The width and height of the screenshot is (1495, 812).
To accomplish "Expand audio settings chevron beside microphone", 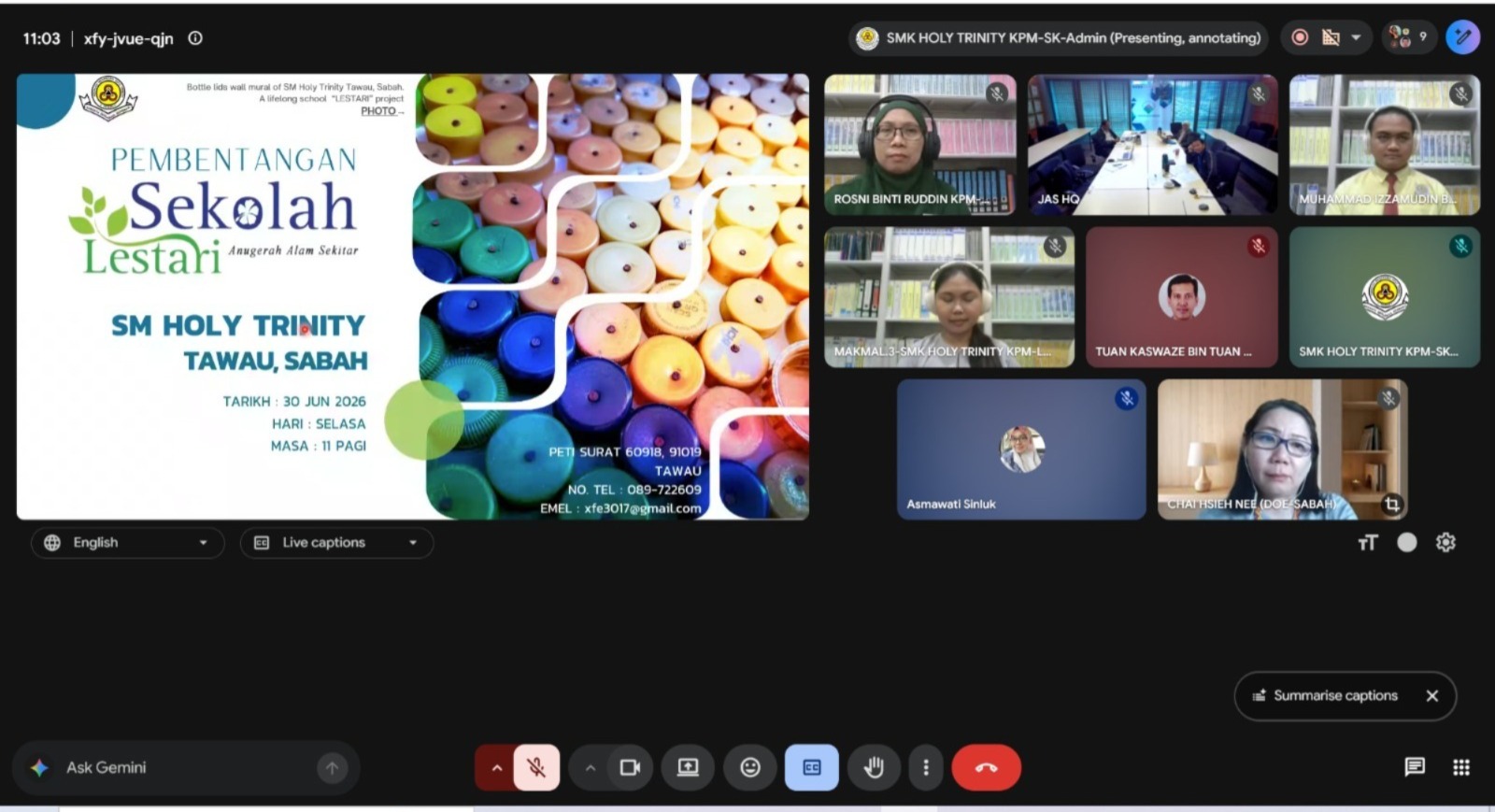I will point(496,767).
